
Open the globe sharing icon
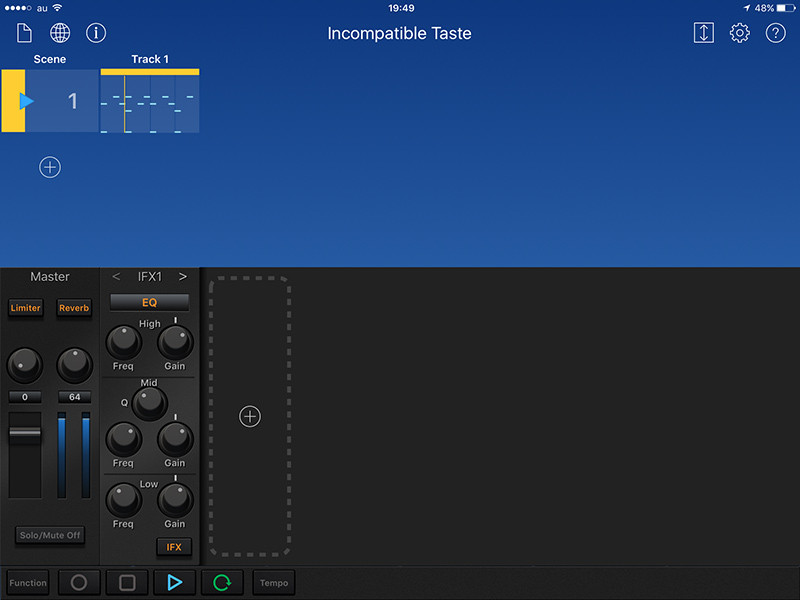(x=60, y=33)
